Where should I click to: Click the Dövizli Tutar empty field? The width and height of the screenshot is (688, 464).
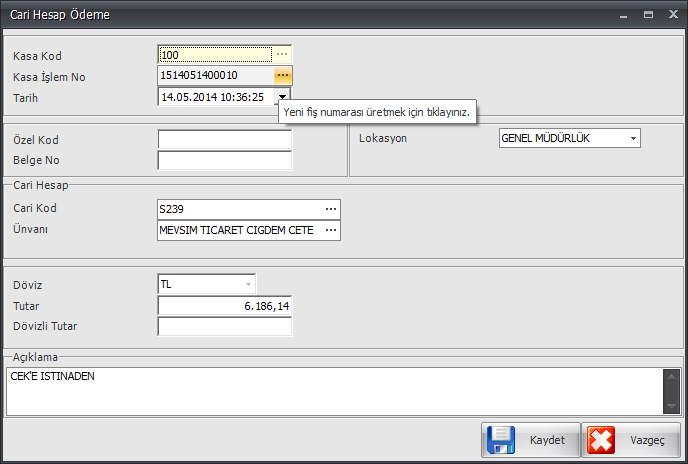tap(225, 326)
